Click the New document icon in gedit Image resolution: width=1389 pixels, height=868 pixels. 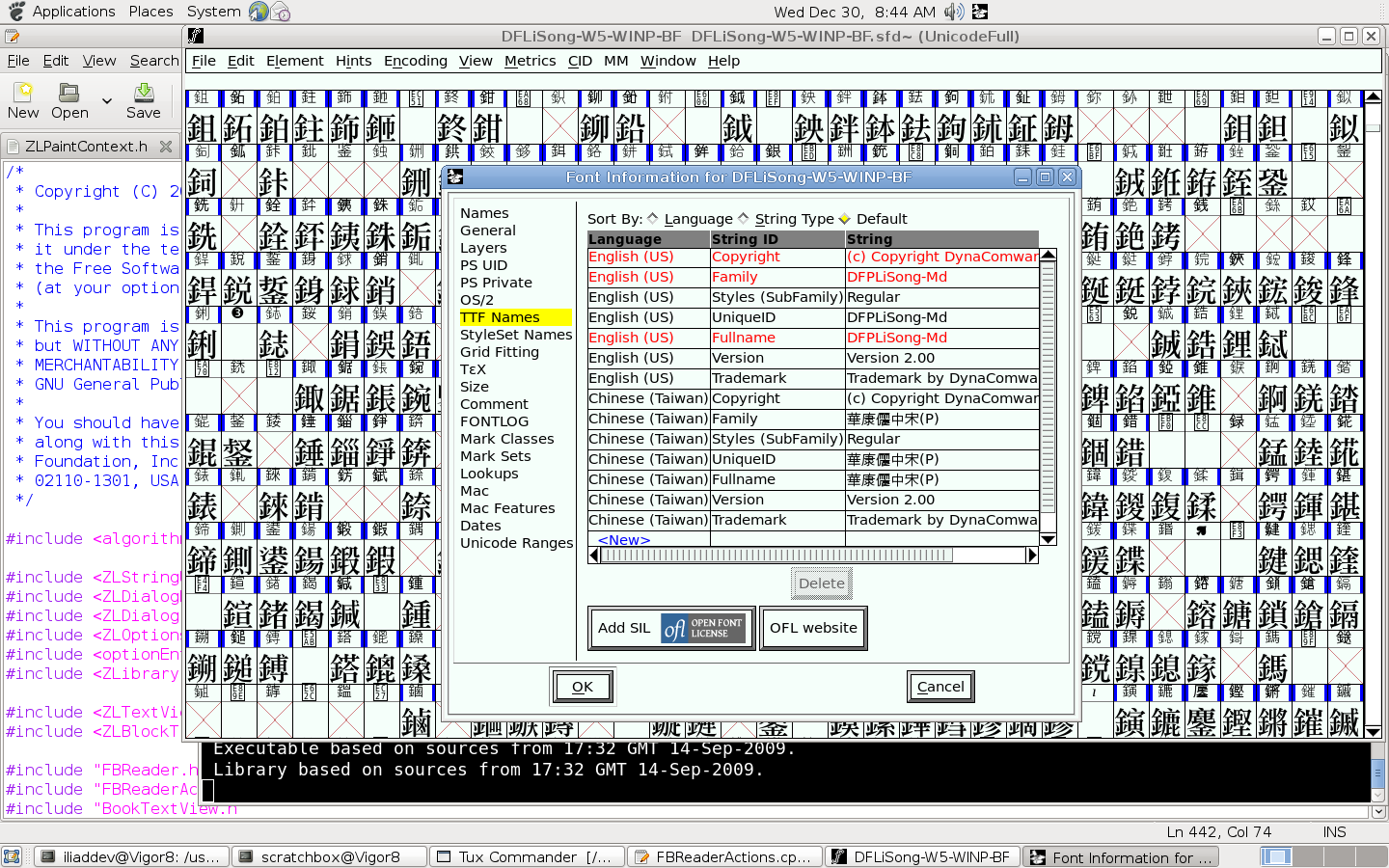[x=23, y=93]
